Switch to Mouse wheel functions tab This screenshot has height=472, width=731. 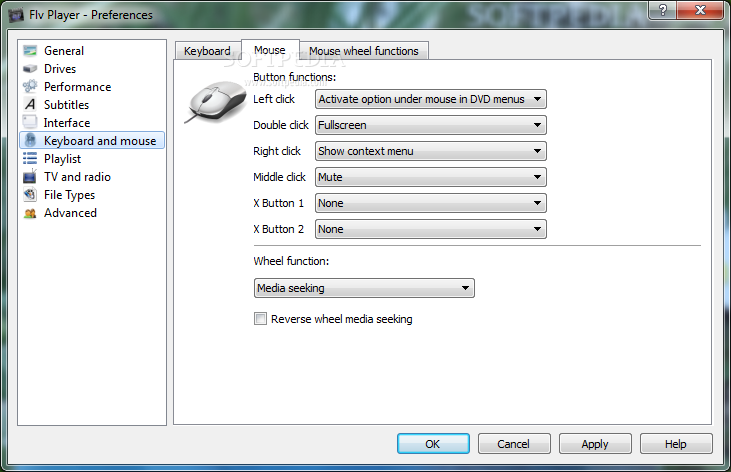[x=364, y=51]
